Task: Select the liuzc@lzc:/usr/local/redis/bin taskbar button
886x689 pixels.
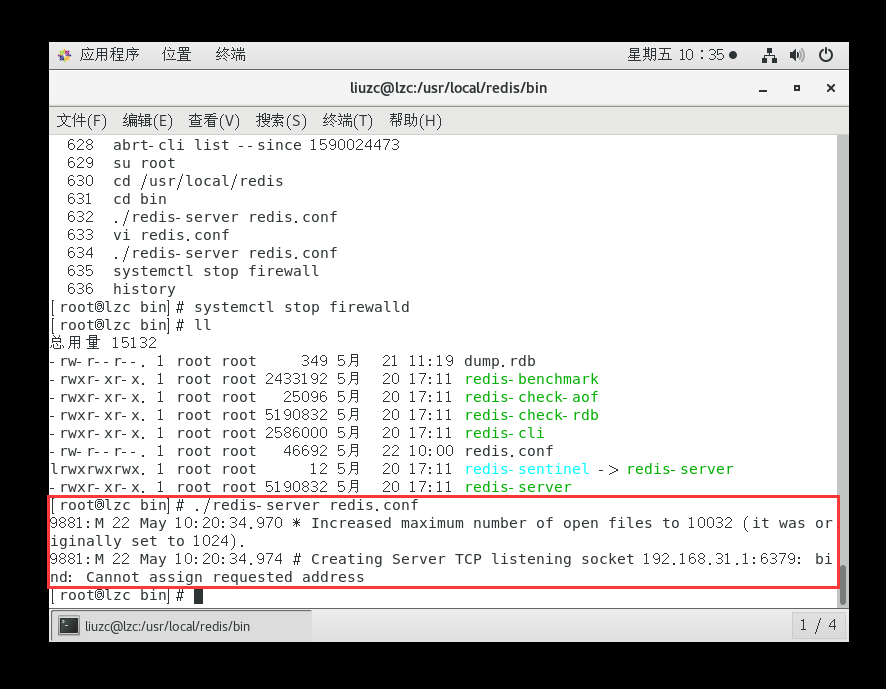Action: (x=181, y=626)
